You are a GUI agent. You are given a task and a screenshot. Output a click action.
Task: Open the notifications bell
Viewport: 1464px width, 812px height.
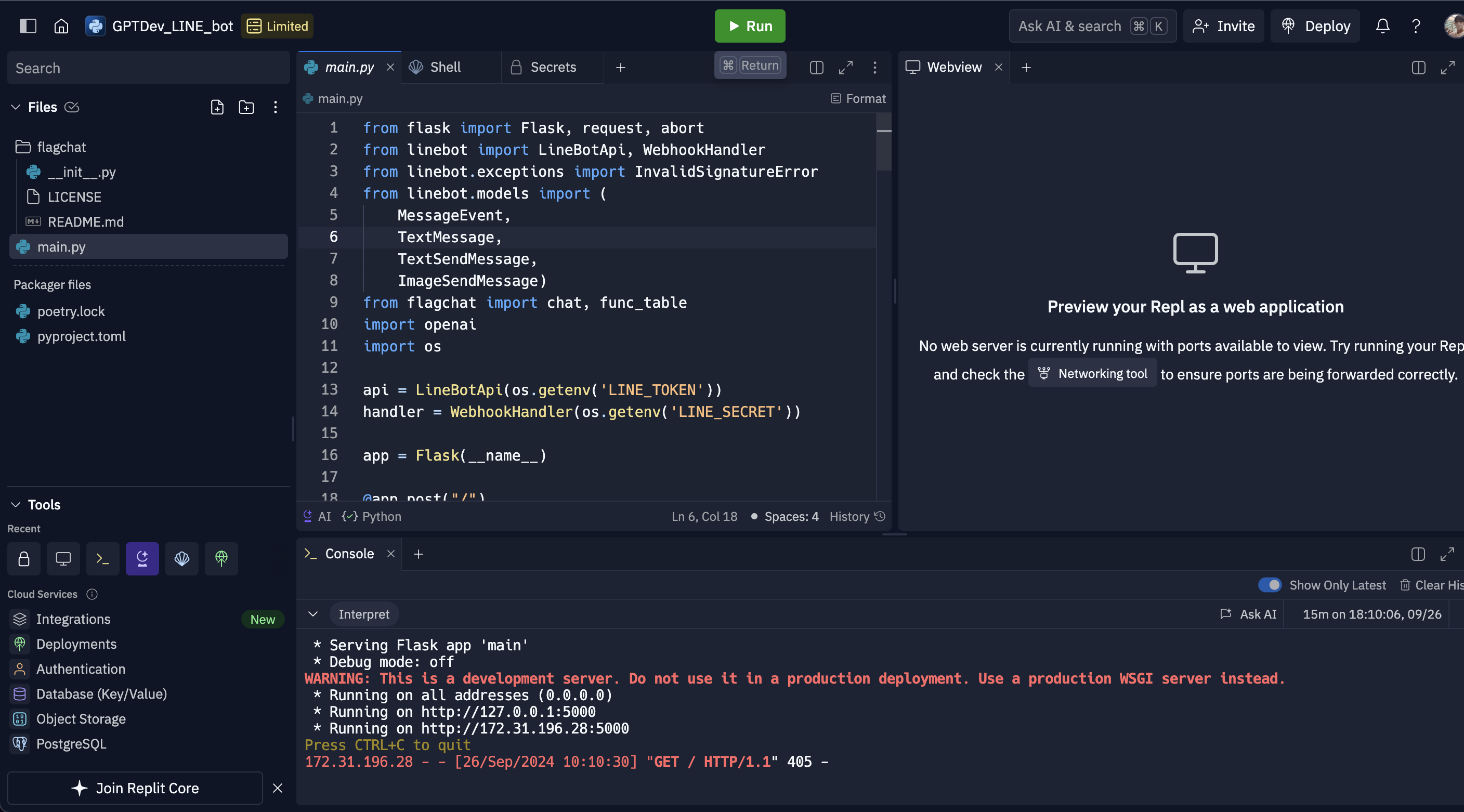click(1382, 26)
